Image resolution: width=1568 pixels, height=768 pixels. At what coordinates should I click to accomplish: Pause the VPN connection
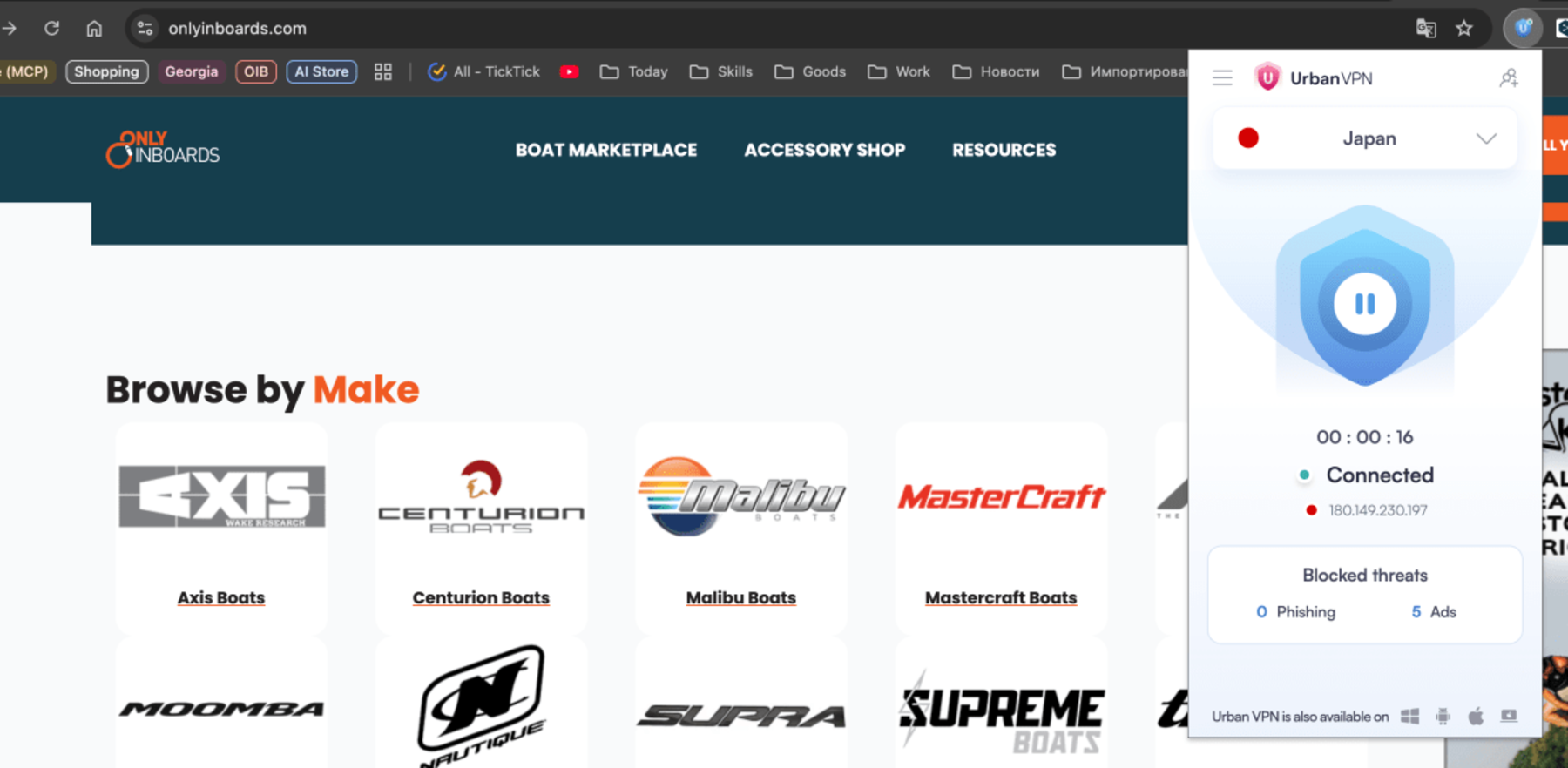pos(1365,304)
